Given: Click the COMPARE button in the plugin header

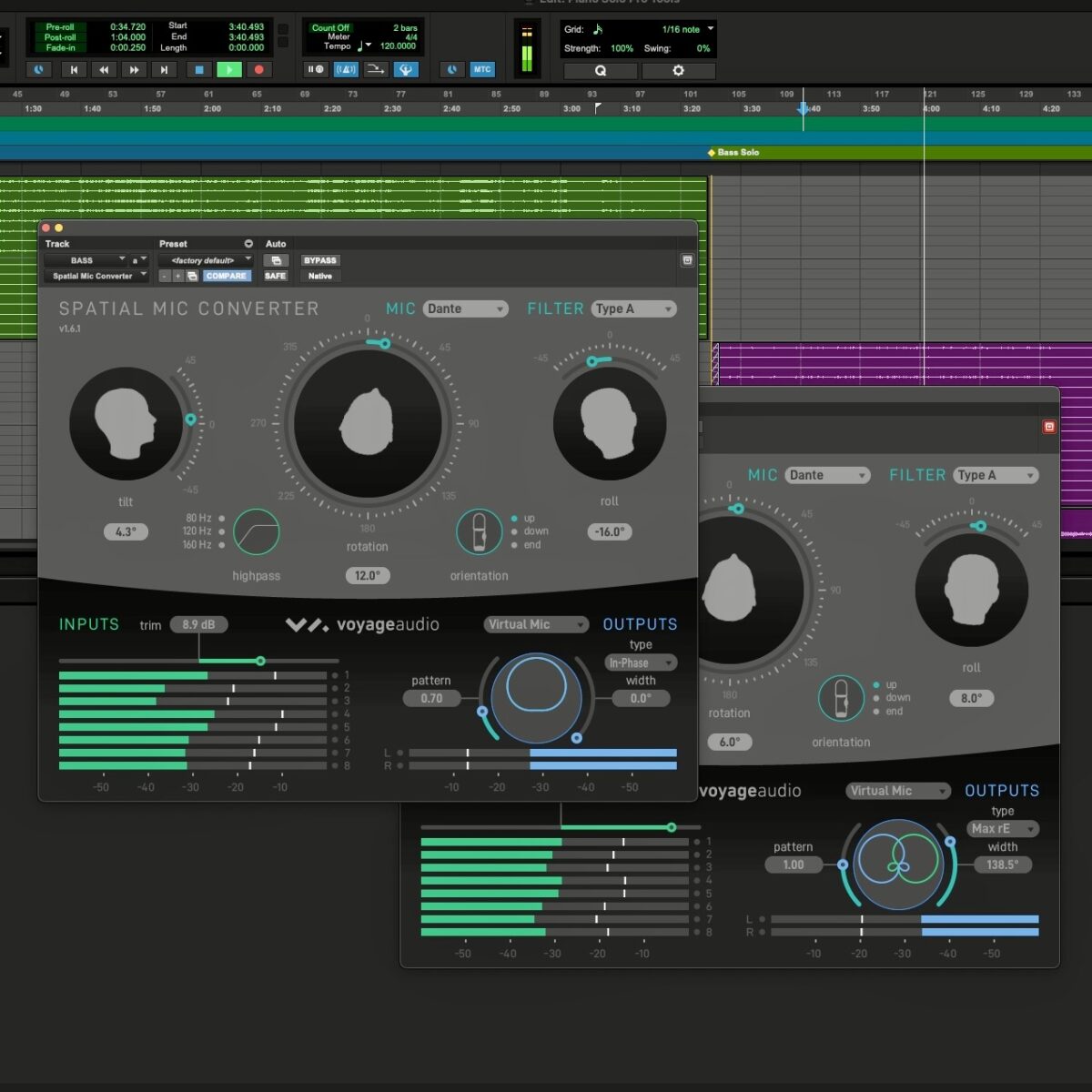Looking at the screenshot, I should 227,276.
